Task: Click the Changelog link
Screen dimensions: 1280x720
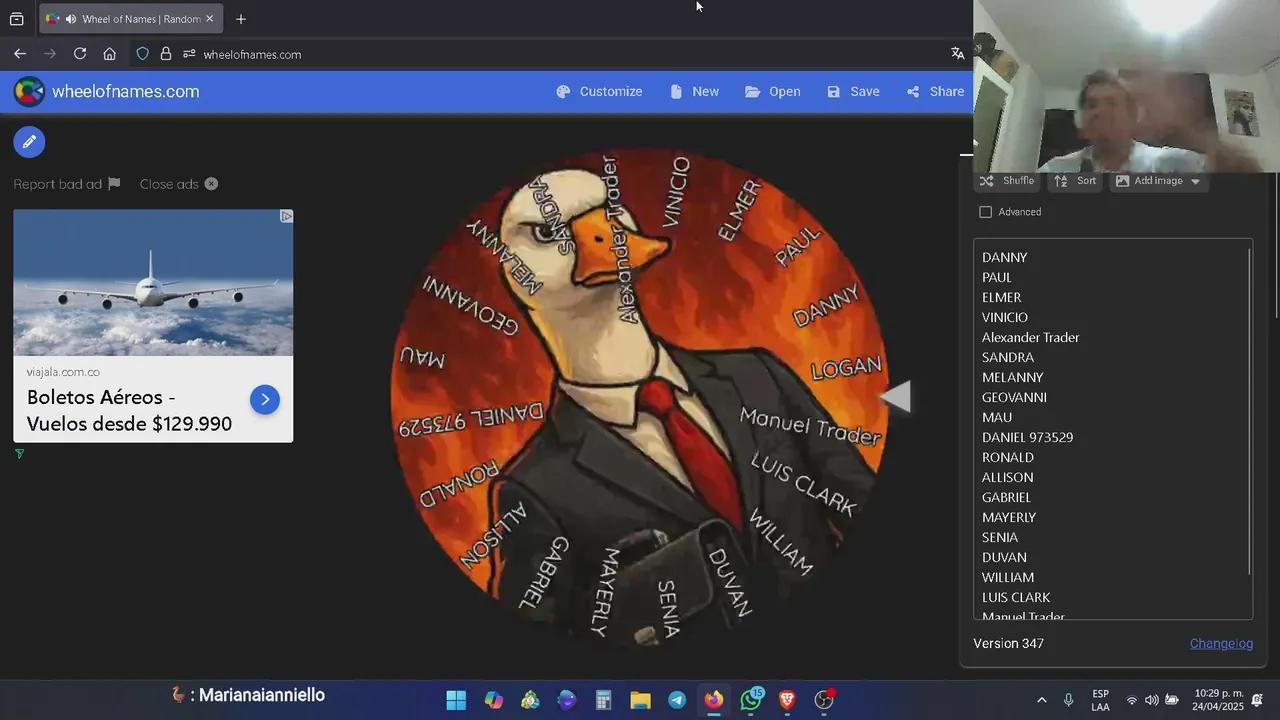Action: point(1221,643)
